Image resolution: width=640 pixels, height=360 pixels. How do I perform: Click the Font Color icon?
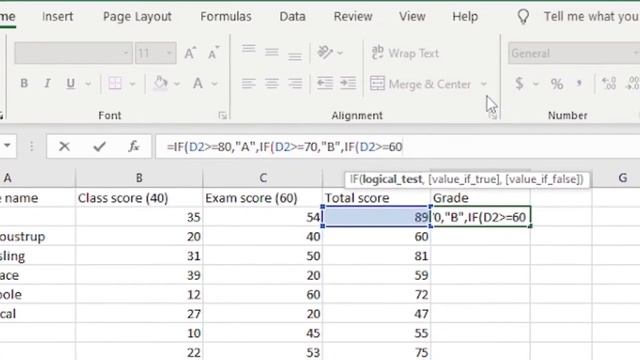[x=198, y=83]
